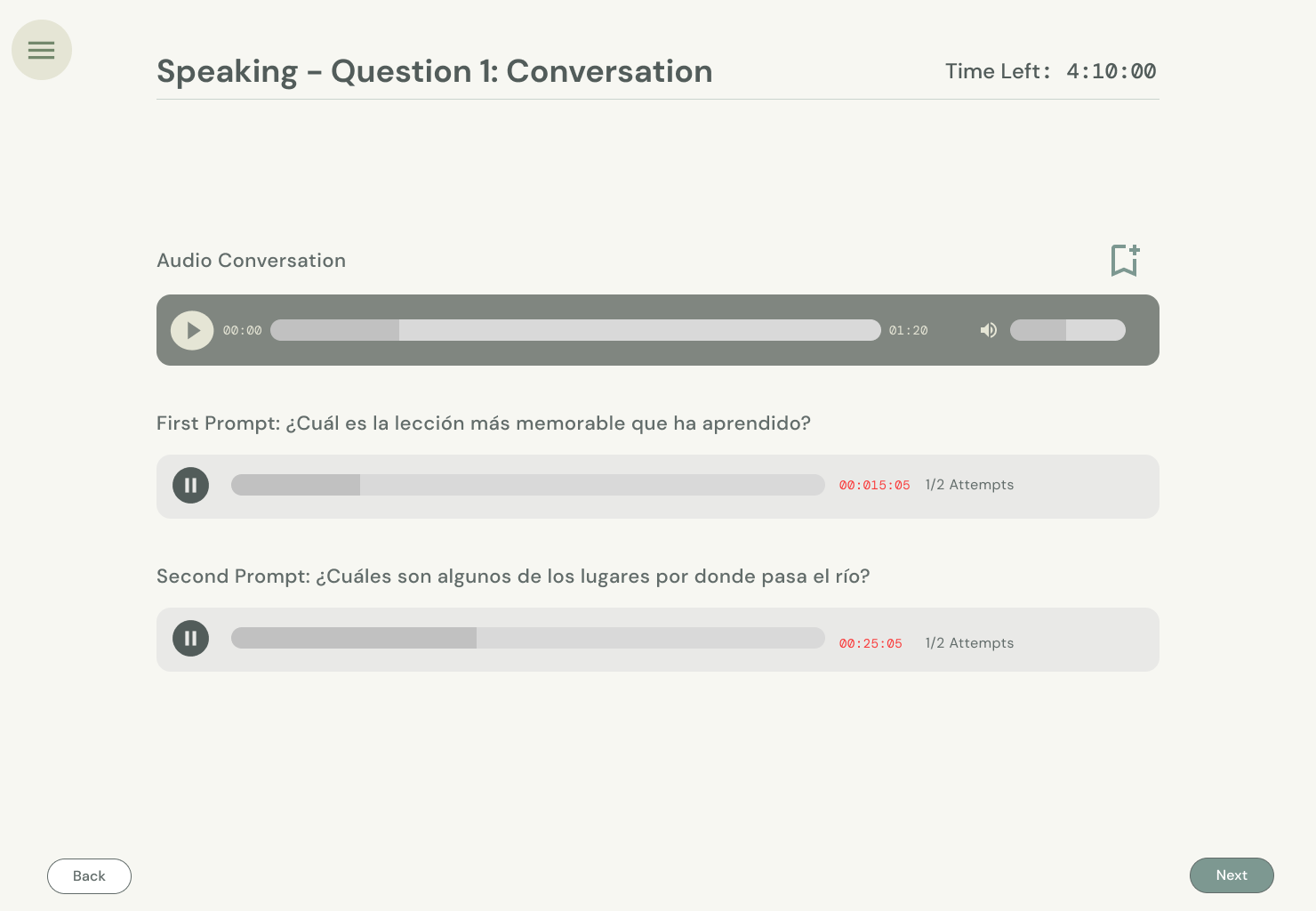
Task: Click the 01:20 audio duration label
Action: pos(908,331)
